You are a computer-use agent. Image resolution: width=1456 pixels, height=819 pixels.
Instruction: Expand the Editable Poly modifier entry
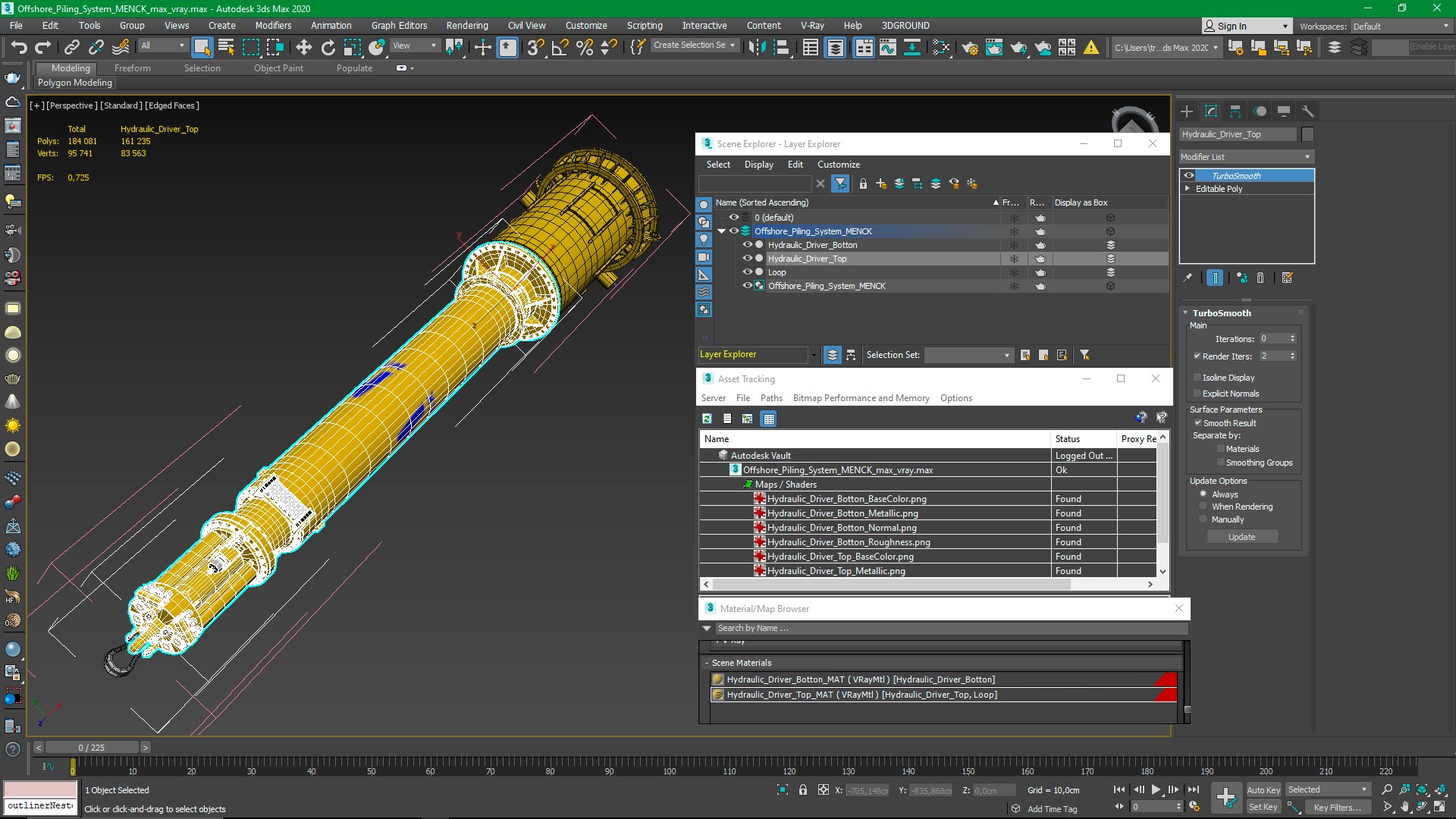point(1188,189)
